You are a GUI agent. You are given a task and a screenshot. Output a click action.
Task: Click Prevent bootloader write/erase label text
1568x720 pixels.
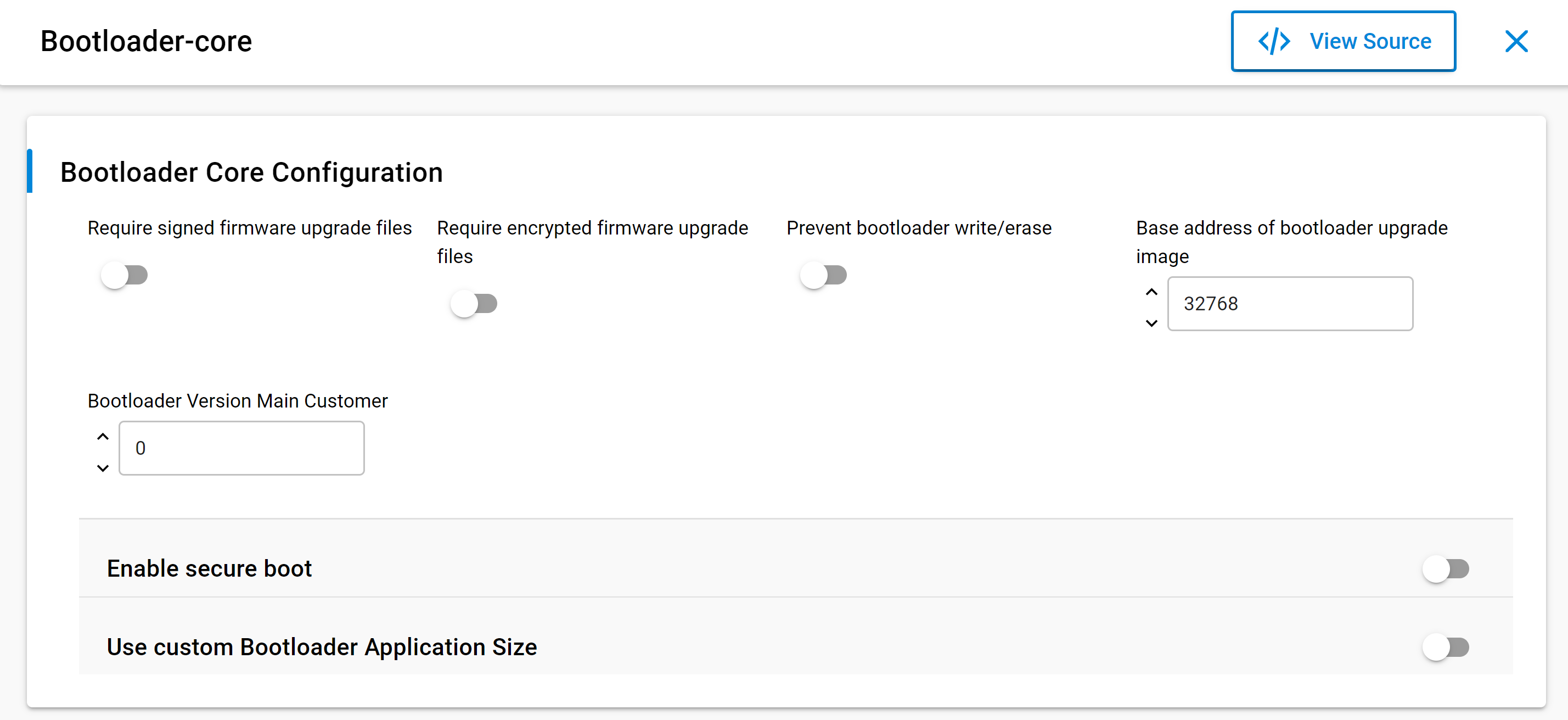coord(919,228)
